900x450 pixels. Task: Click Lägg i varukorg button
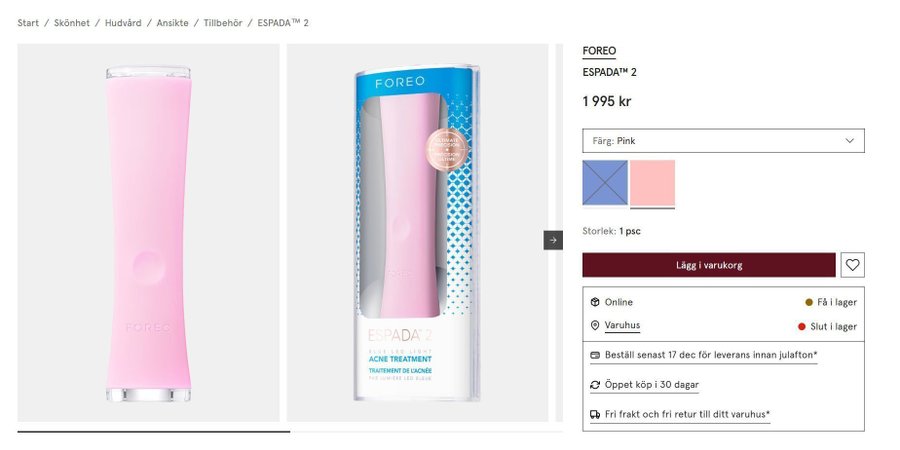pos(708,265)
